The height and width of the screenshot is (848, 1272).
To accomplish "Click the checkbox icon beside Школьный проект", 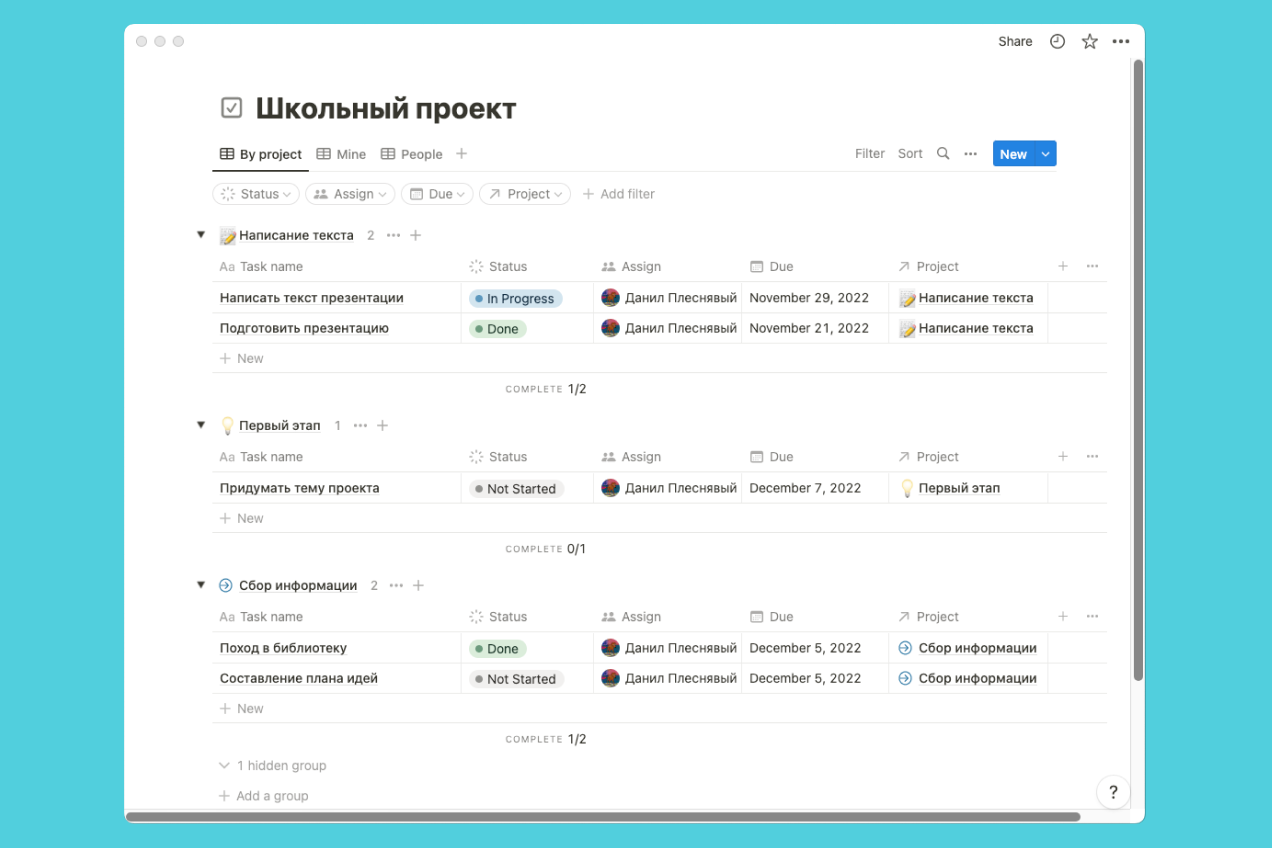I will (231, 107).
